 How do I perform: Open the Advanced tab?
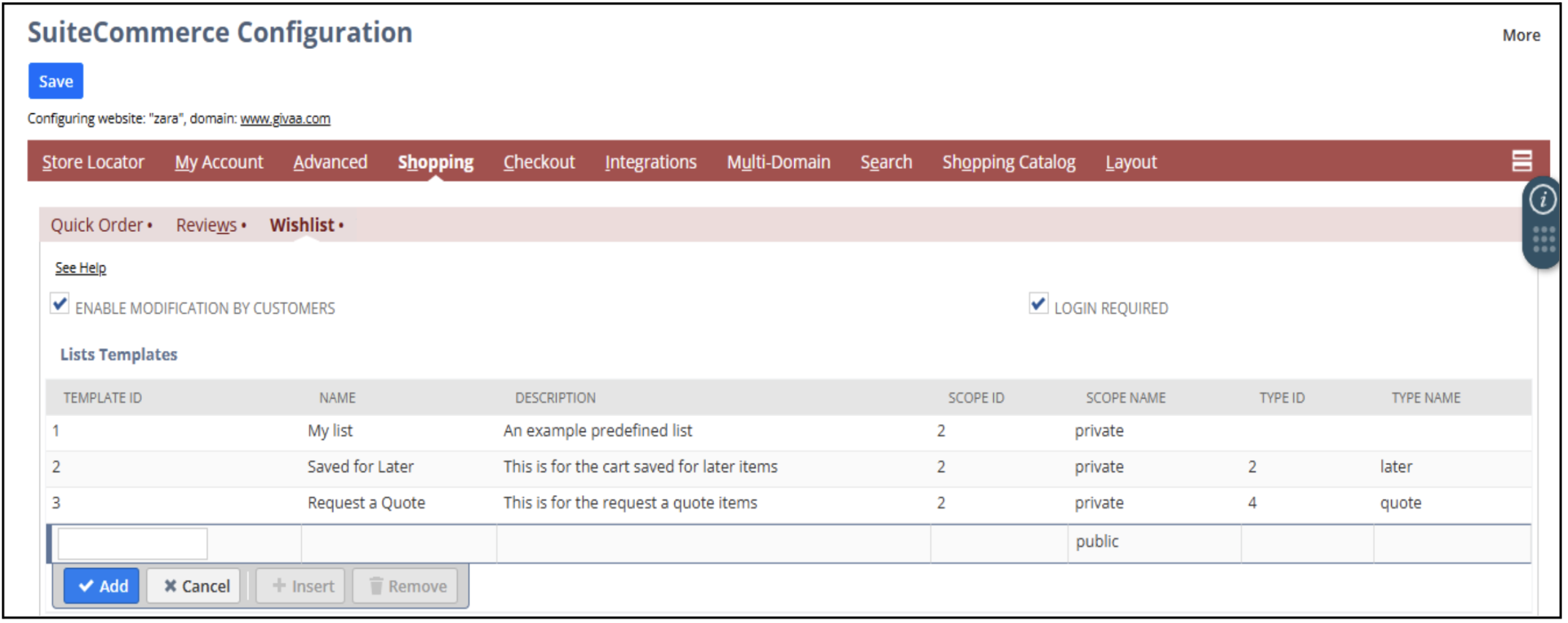tap(330, 162)
